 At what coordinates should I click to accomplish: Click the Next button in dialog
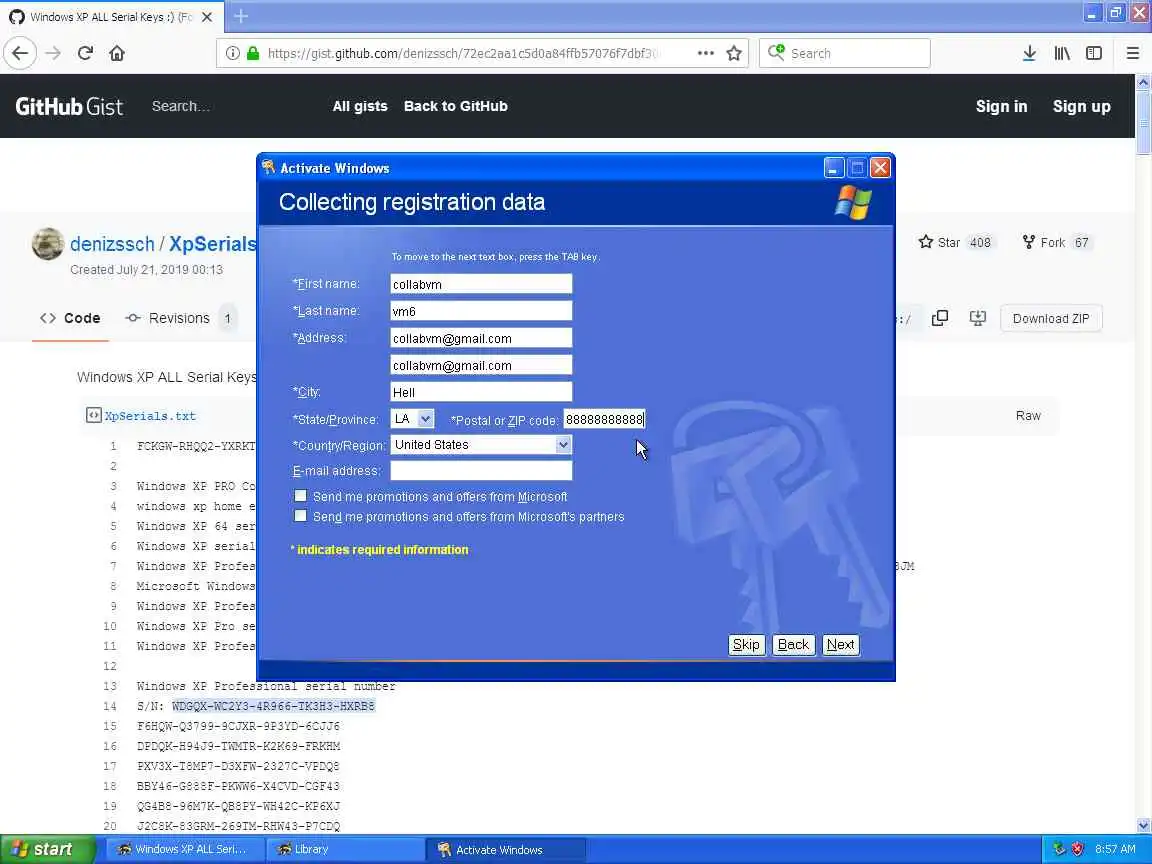pos(840,644)
